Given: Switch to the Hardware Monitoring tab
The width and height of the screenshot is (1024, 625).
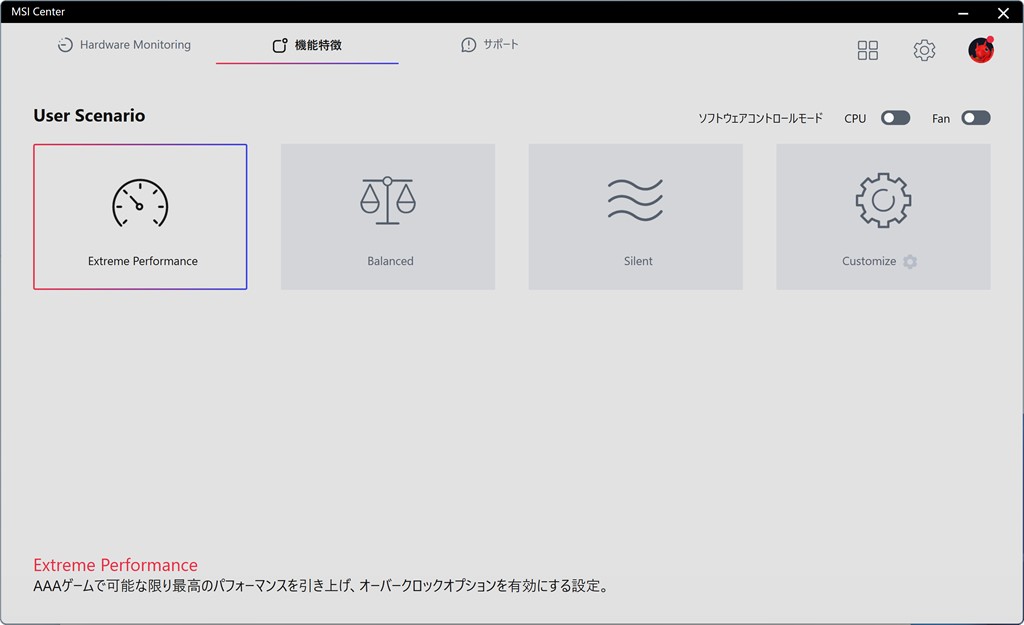Looking at the screenshot, I should [x=124, y=45].
